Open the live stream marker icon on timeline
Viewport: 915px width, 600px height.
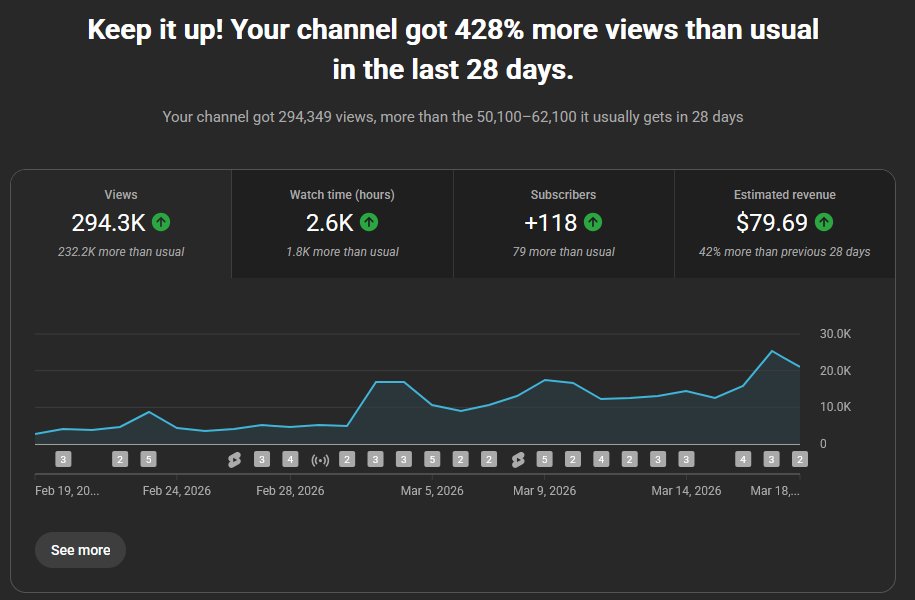coord(320,460)
